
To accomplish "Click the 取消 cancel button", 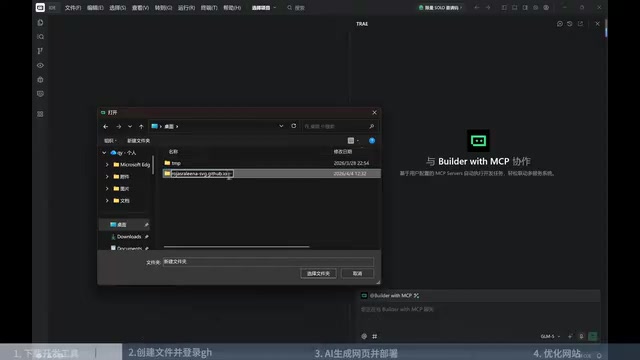I will tap(358, 273).
